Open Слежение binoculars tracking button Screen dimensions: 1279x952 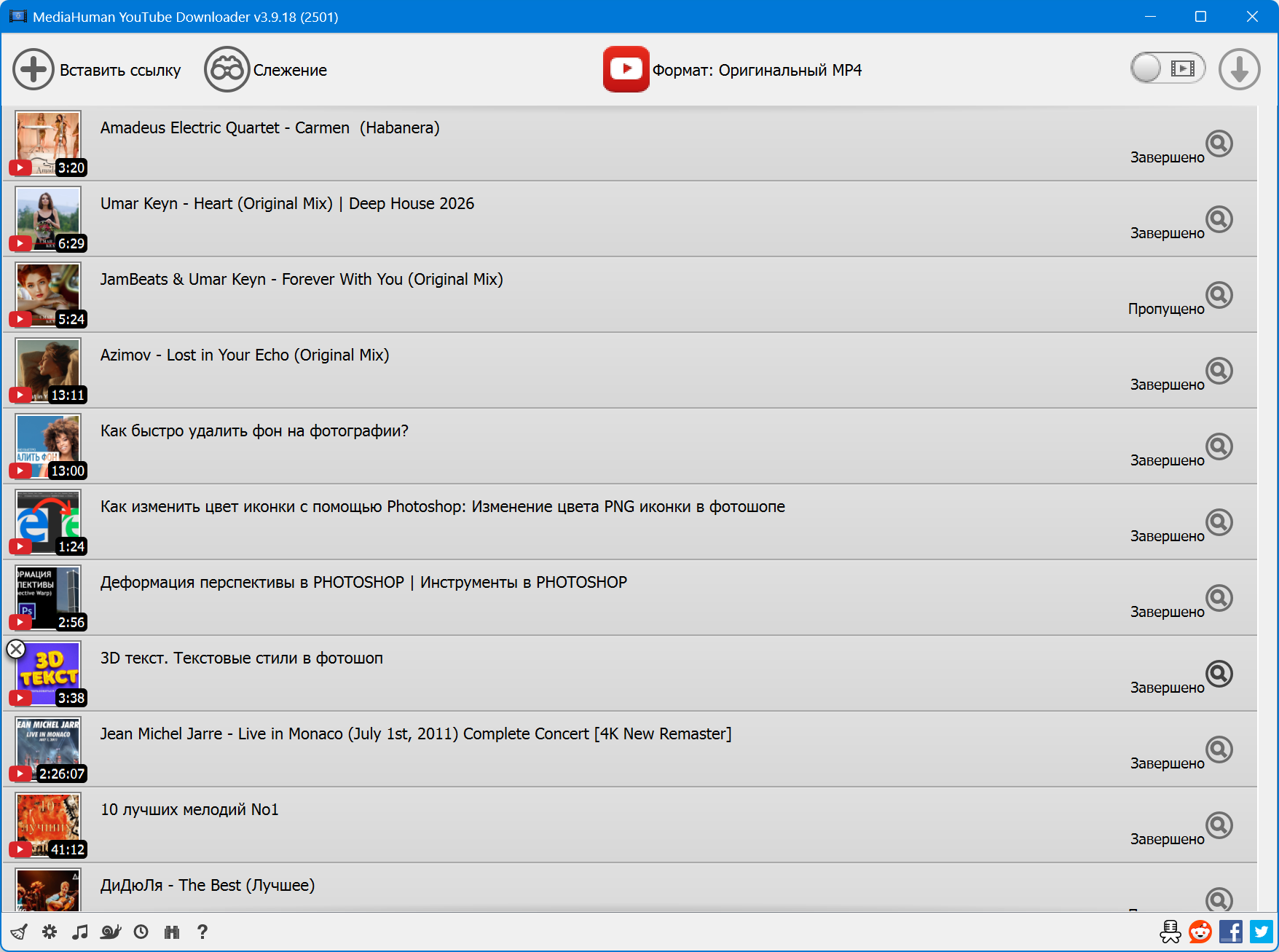tap(227, 70)
